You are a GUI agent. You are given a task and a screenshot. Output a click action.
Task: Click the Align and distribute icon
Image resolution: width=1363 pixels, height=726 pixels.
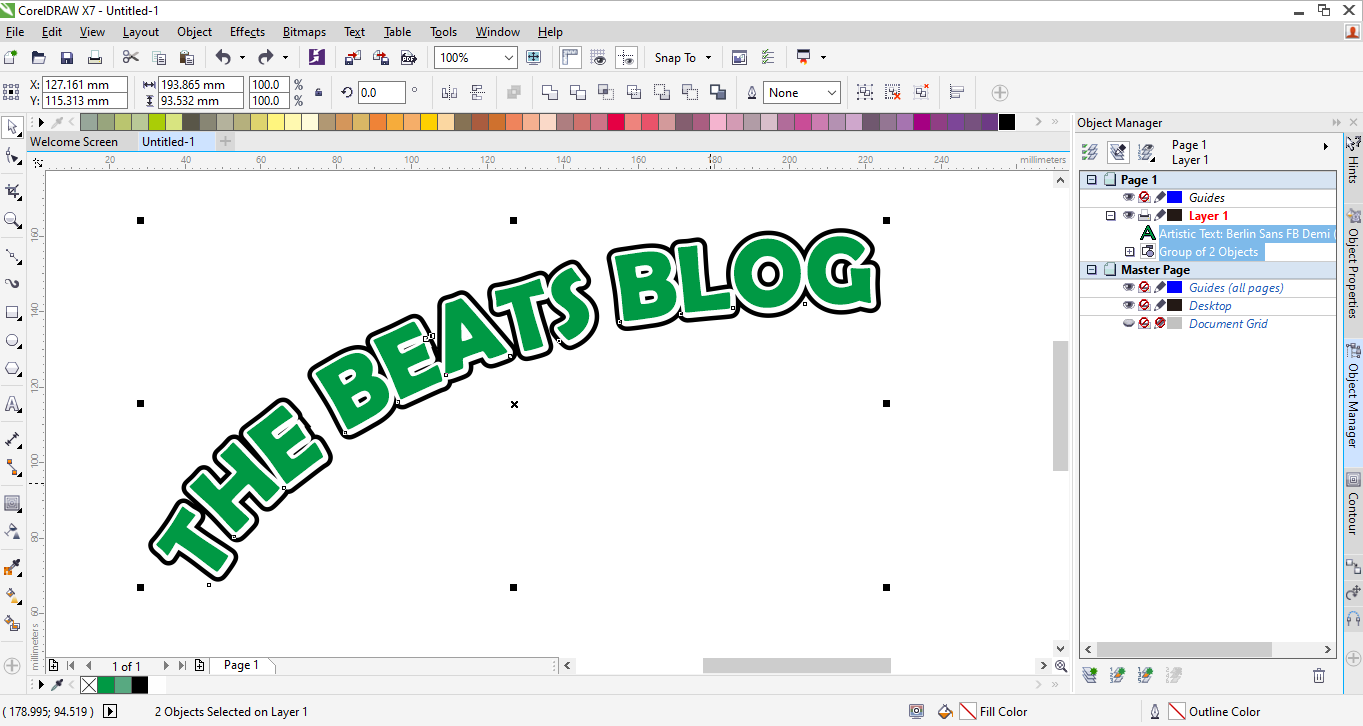(x=956, y=93)
